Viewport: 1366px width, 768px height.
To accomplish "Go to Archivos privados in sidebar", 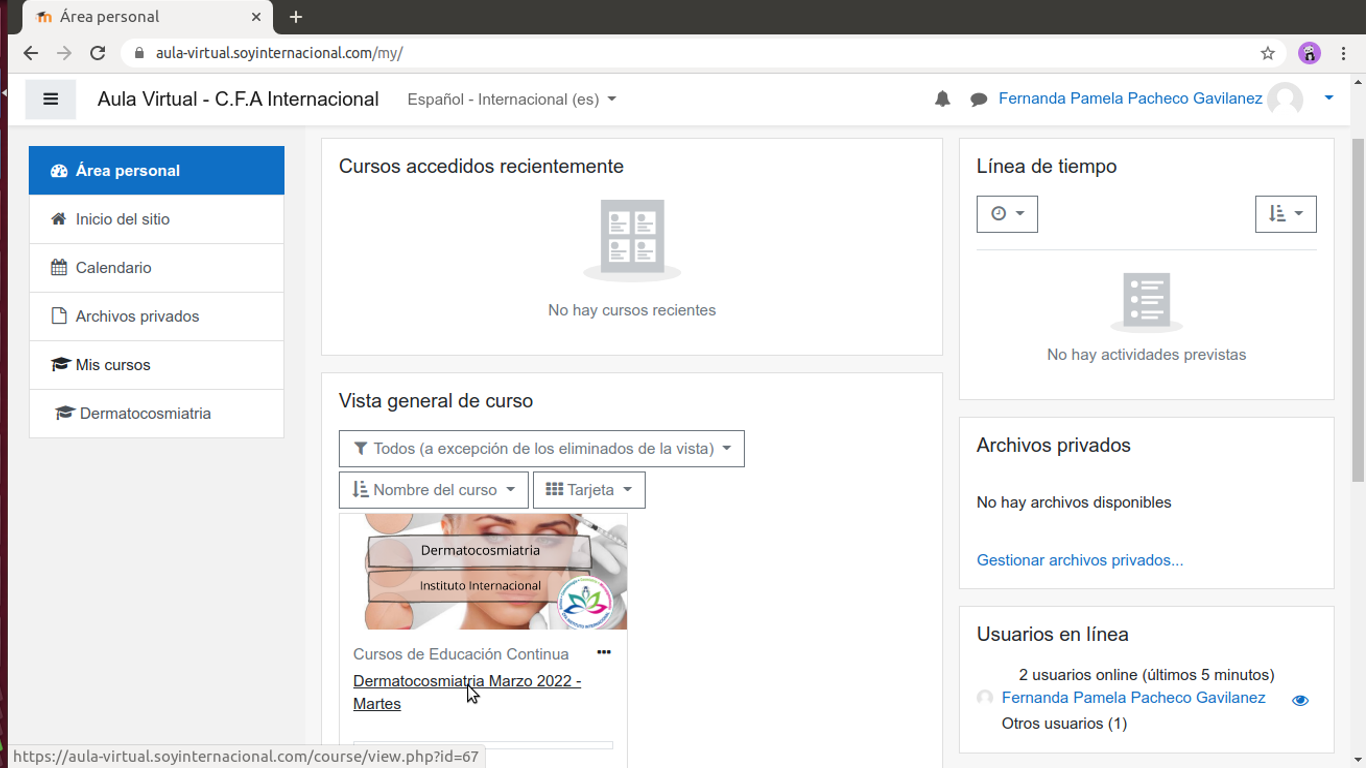I will 137,316.
